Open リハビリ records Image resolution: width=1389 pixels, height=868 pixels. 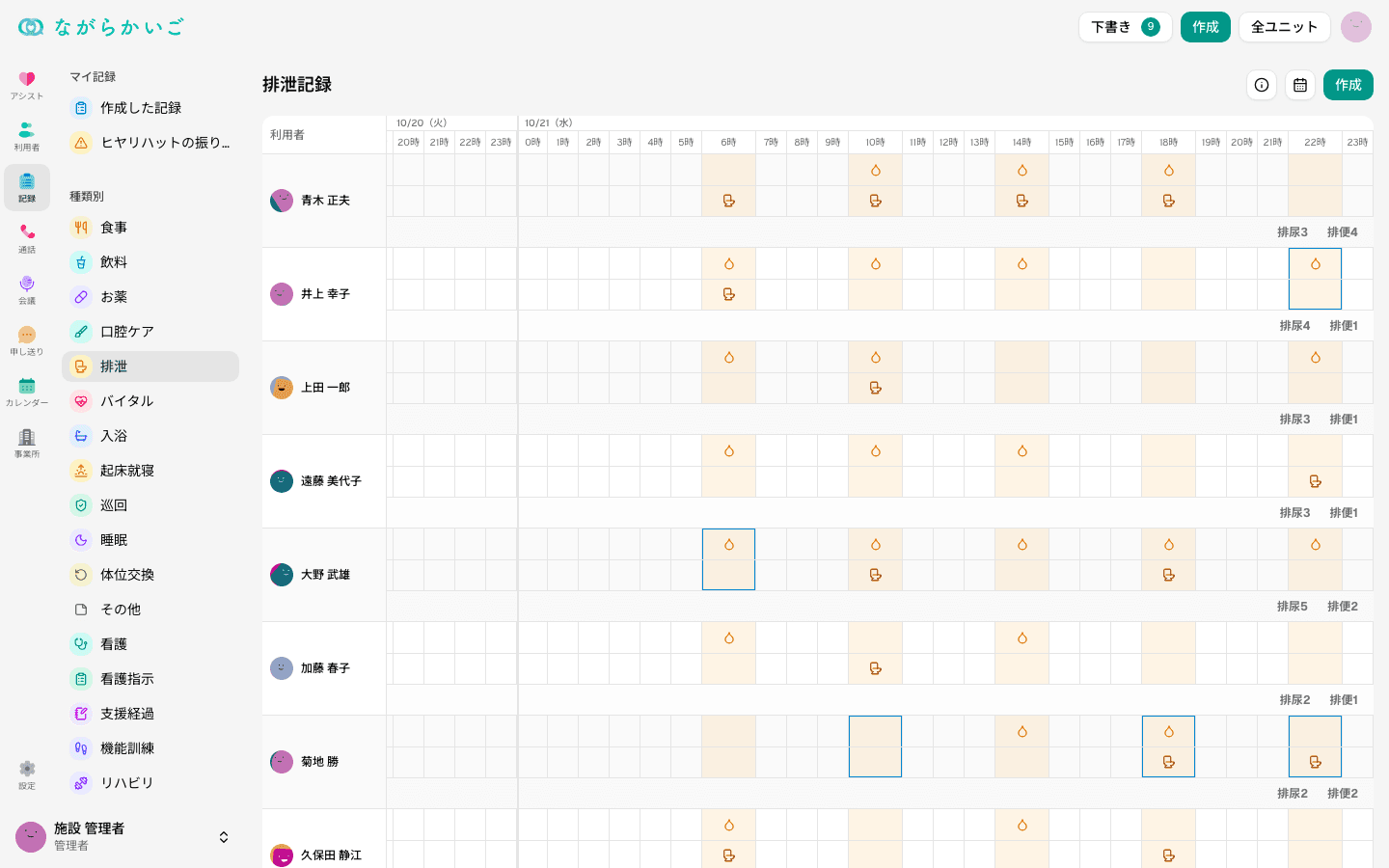[x=150, y=783]
